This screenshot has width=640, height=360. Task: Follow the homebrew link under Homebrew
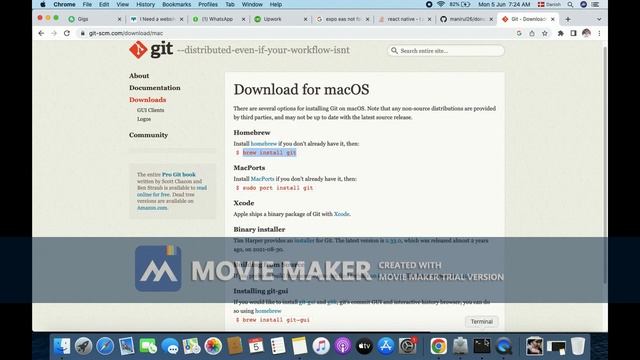pyautogui.click(x=264, y=144)
